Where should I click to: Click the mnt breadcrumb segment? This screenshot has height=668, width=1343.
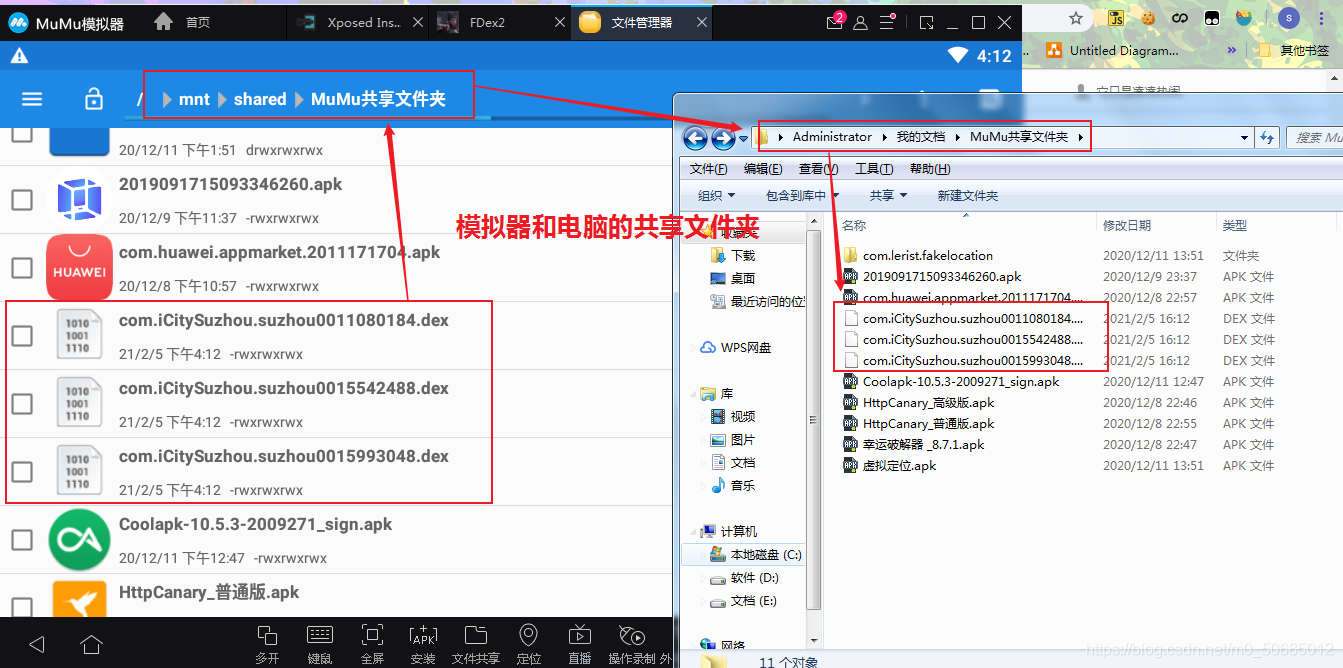pos(194,99)
